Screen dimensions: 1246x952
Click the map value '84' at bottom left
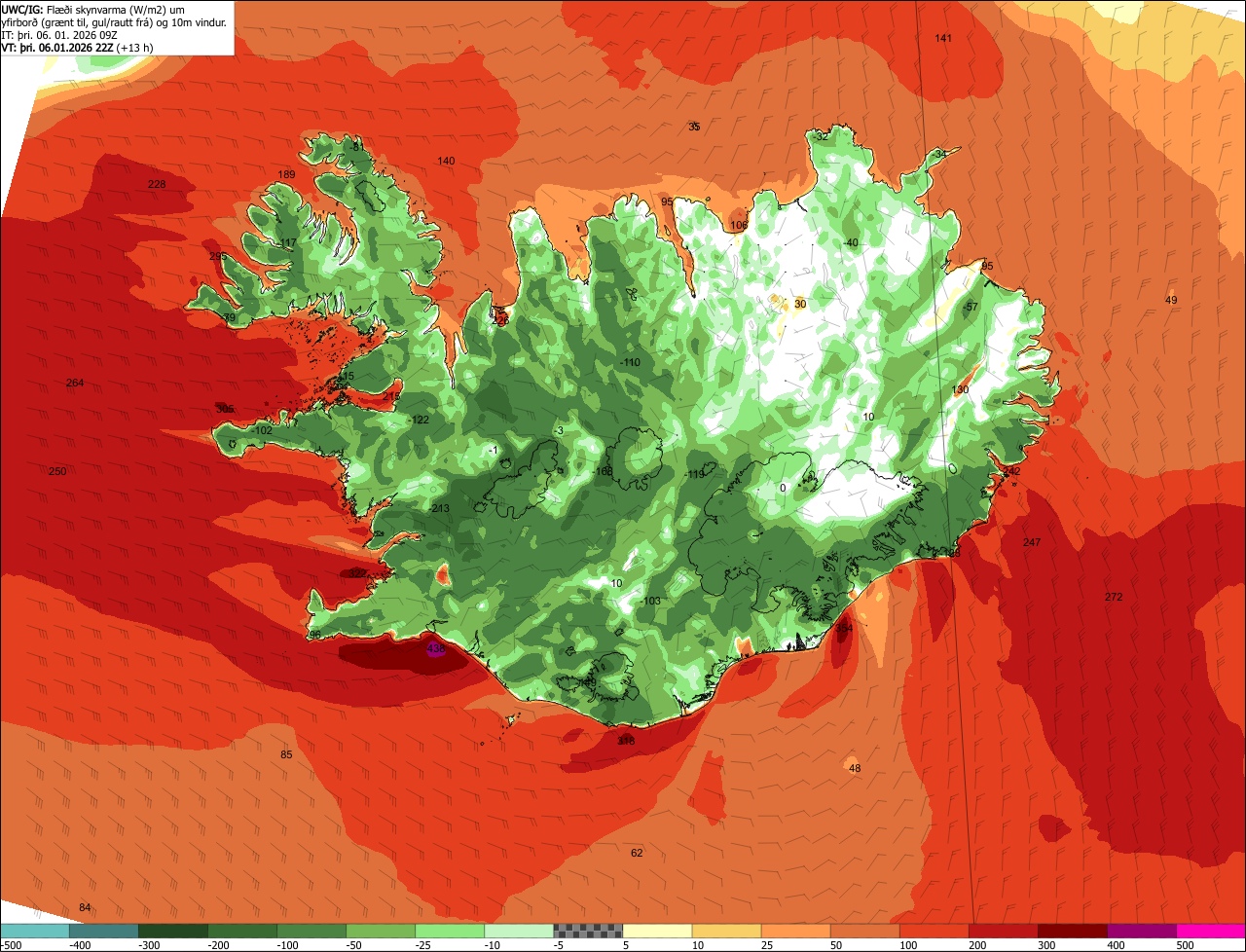85,907
